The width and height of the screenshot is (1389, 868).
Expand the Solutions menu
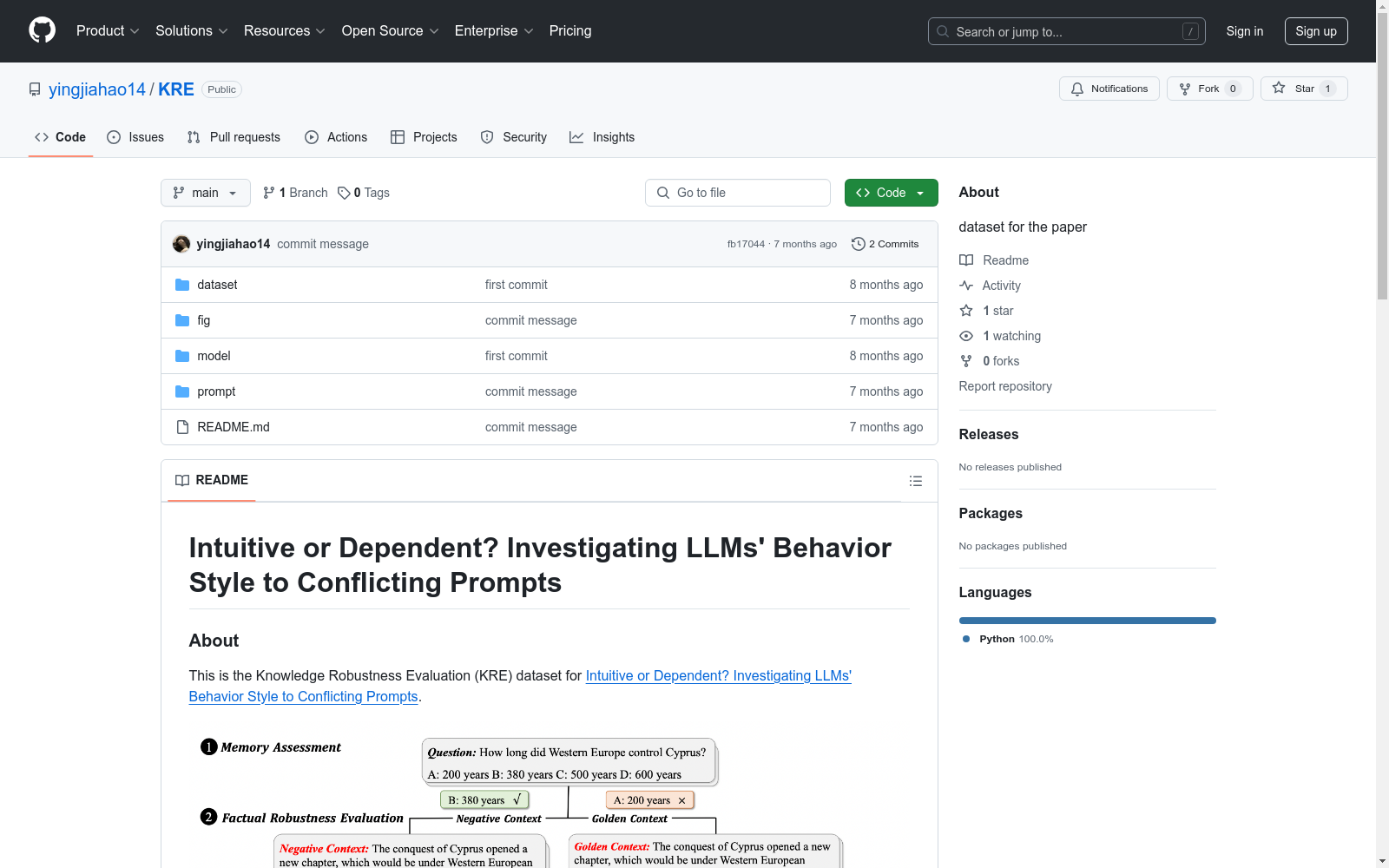point(192,30)
